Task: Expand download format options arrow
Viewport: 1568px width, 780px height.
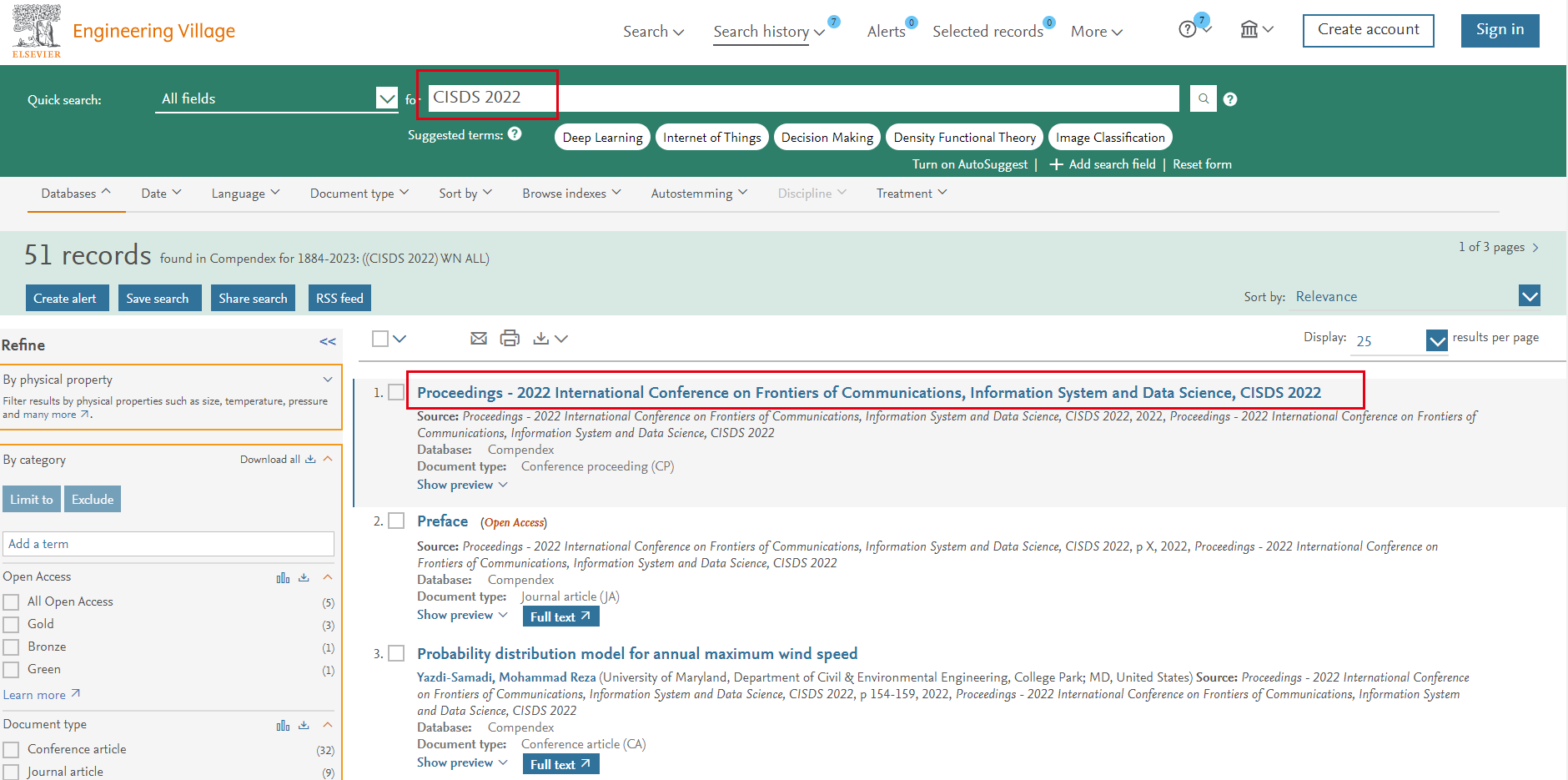Action: click(x=561, y=339)
